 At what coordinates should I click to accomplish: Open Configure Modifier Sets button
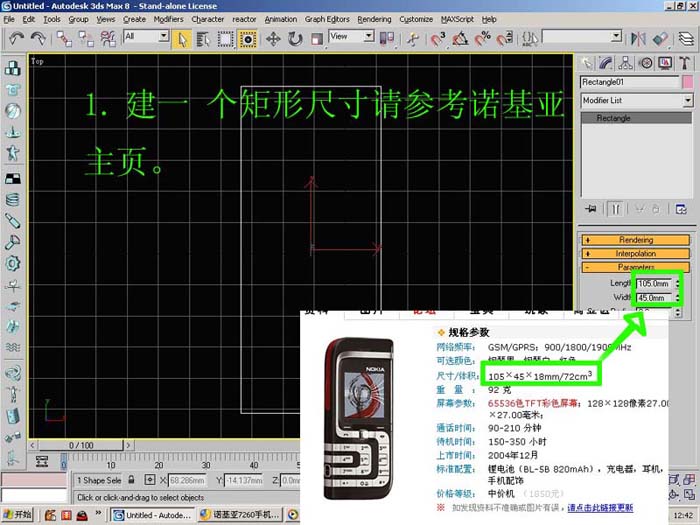[681, 208]
